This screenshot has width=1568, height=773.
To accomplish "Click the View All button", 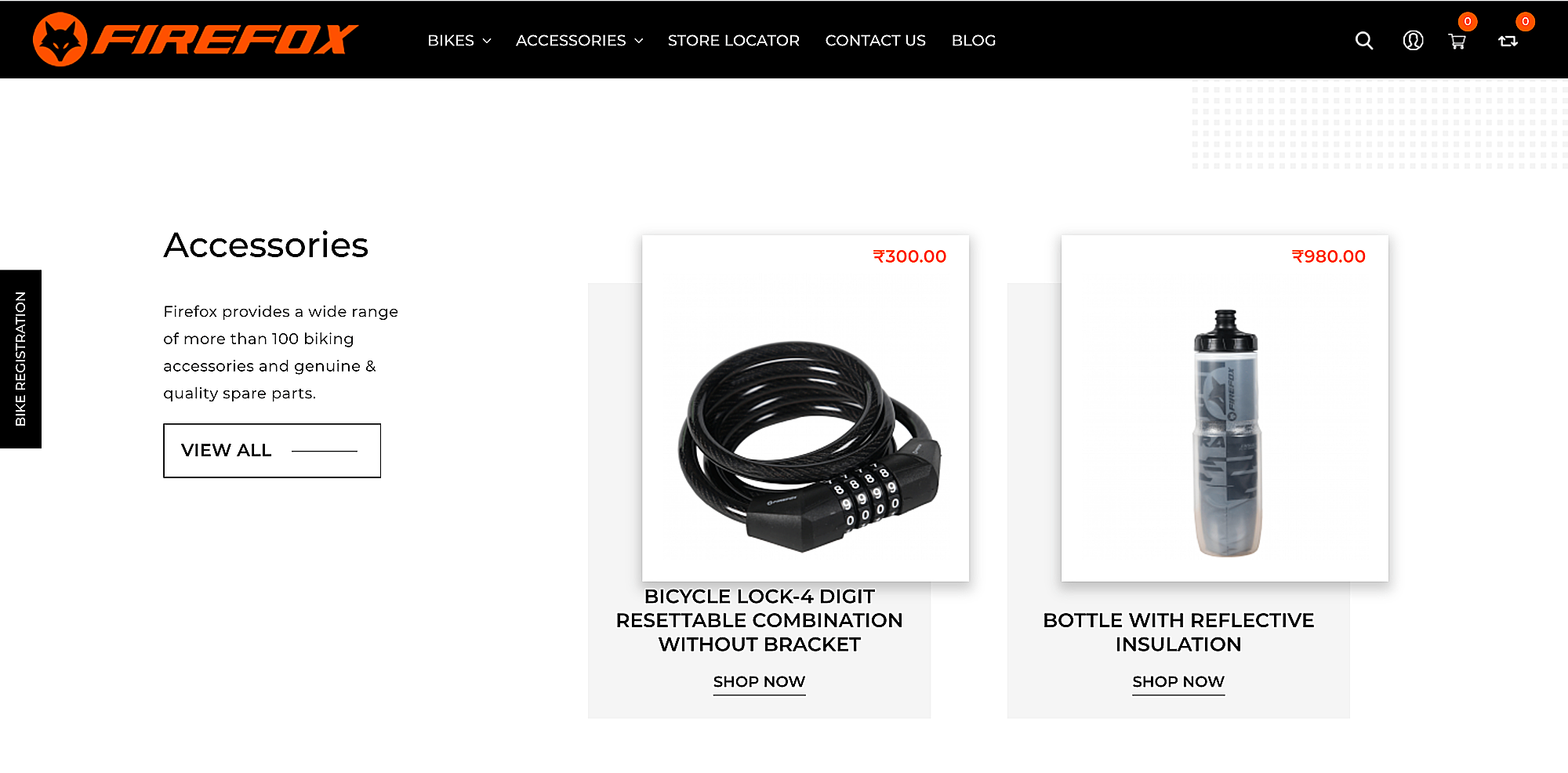I will (x=271, y=450).
